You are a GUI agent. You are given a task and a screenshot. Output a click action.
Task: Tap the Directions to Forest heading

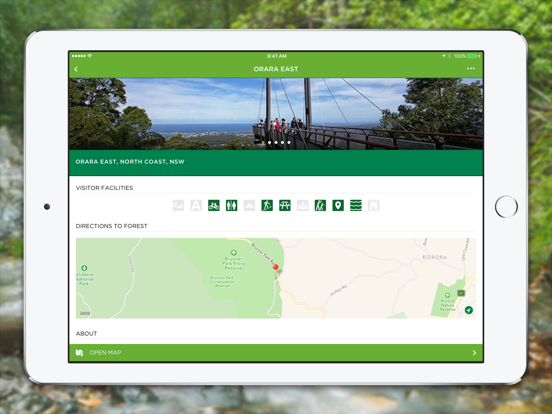(112, 226)
